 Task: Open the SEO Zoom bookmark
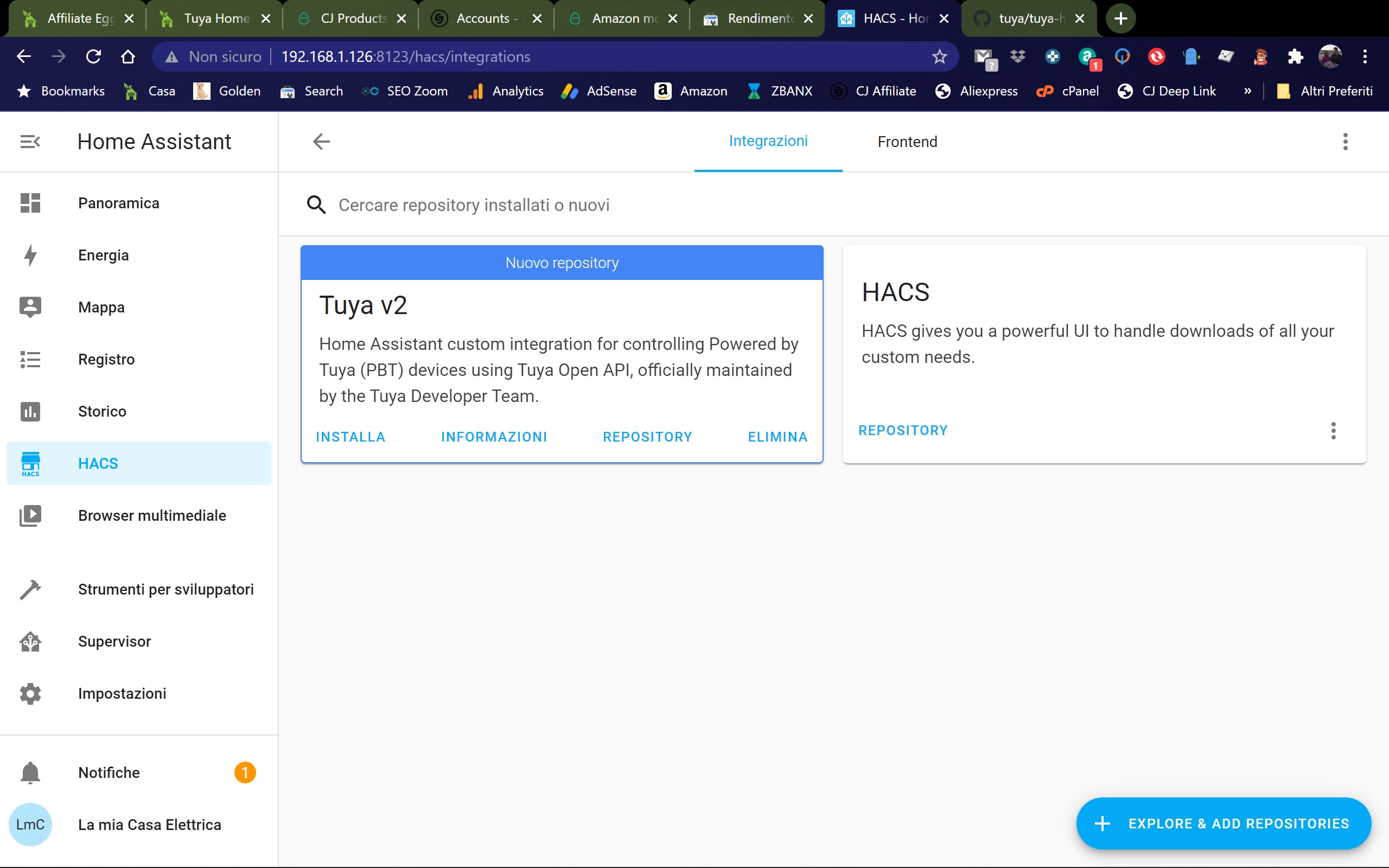pos(405,91)
